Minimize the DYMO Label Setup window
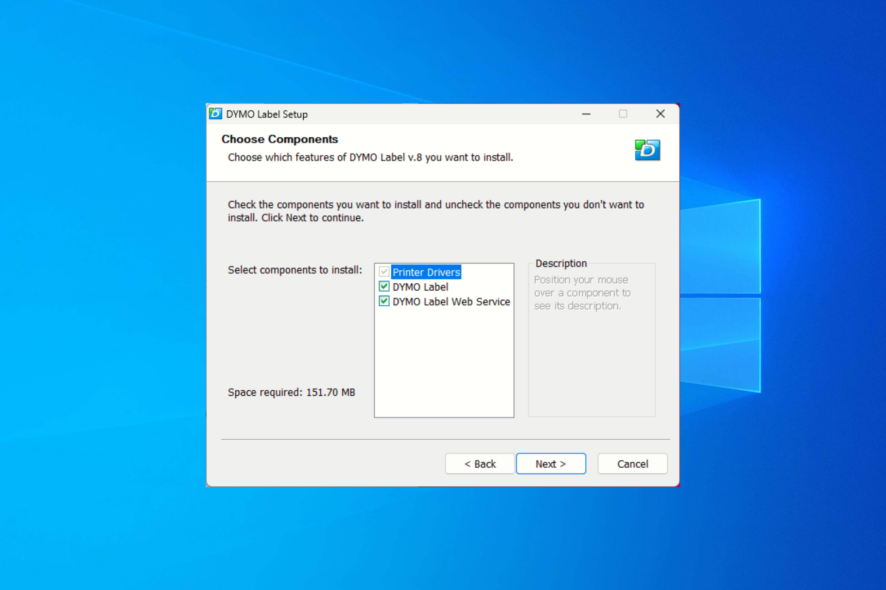This screenshot has height=590, width=886. coord(586,114)
